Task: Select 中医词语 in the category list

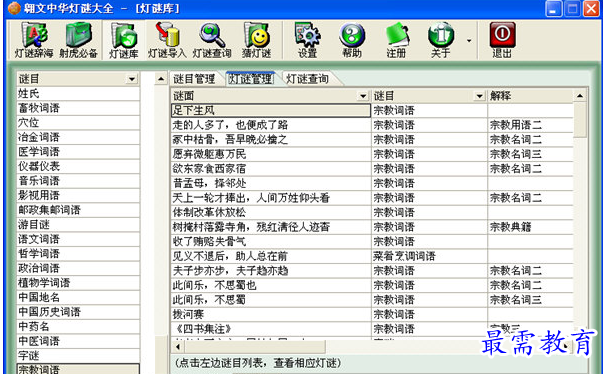Action: click(x=78, y=341)
